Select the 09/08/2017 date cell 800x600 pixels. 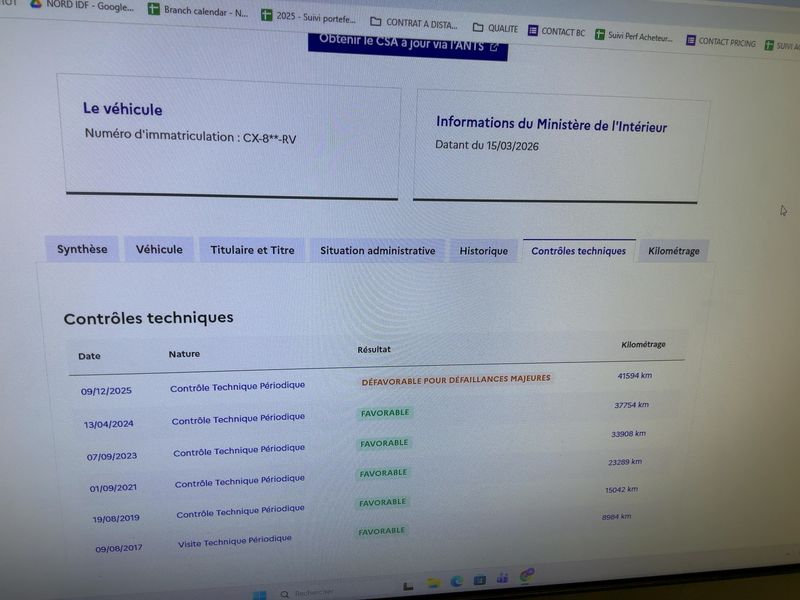coord(119,548)
